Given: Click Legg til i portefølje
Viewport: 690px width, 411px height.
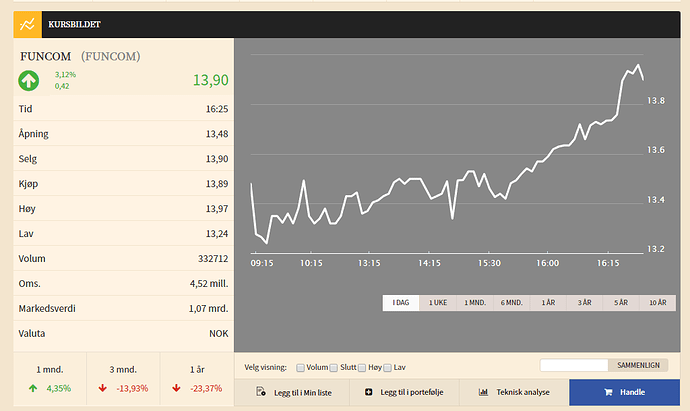Looking at the screenshot, I should [404, 392].
